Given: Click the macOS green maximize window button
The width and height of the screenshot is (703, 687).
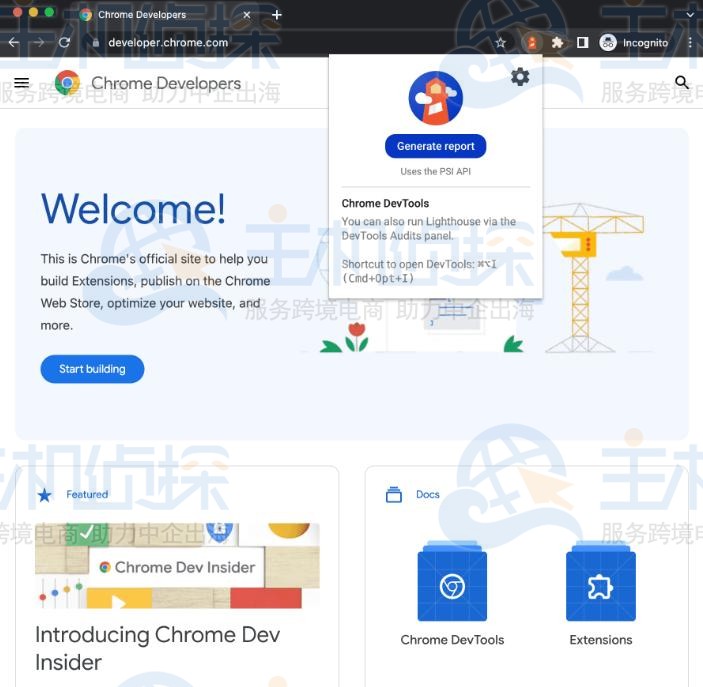Looking at the screenshot, I should 49,12.
